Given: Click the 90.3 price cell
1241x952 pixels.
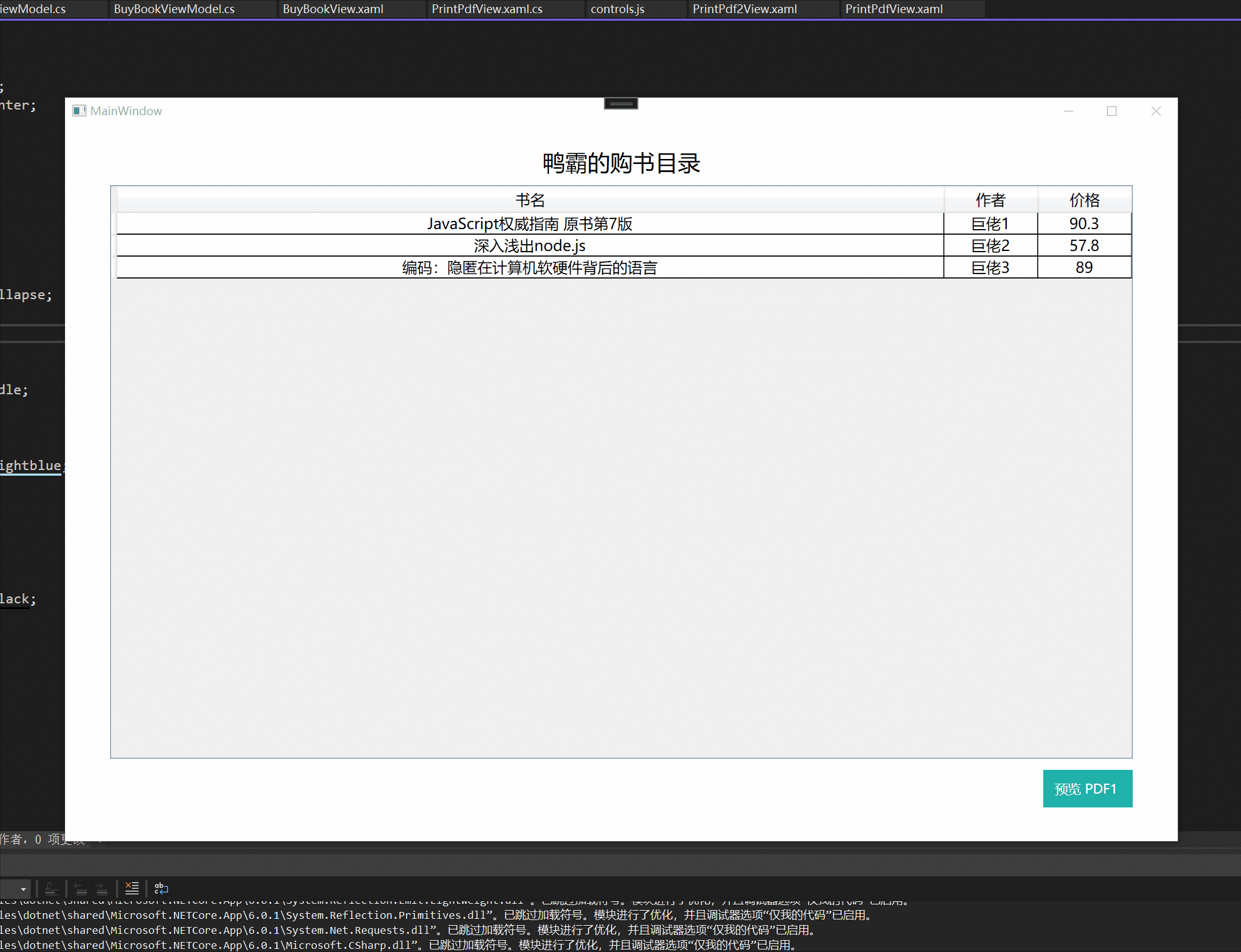Looking at the screenshot, I should 1085,223.
